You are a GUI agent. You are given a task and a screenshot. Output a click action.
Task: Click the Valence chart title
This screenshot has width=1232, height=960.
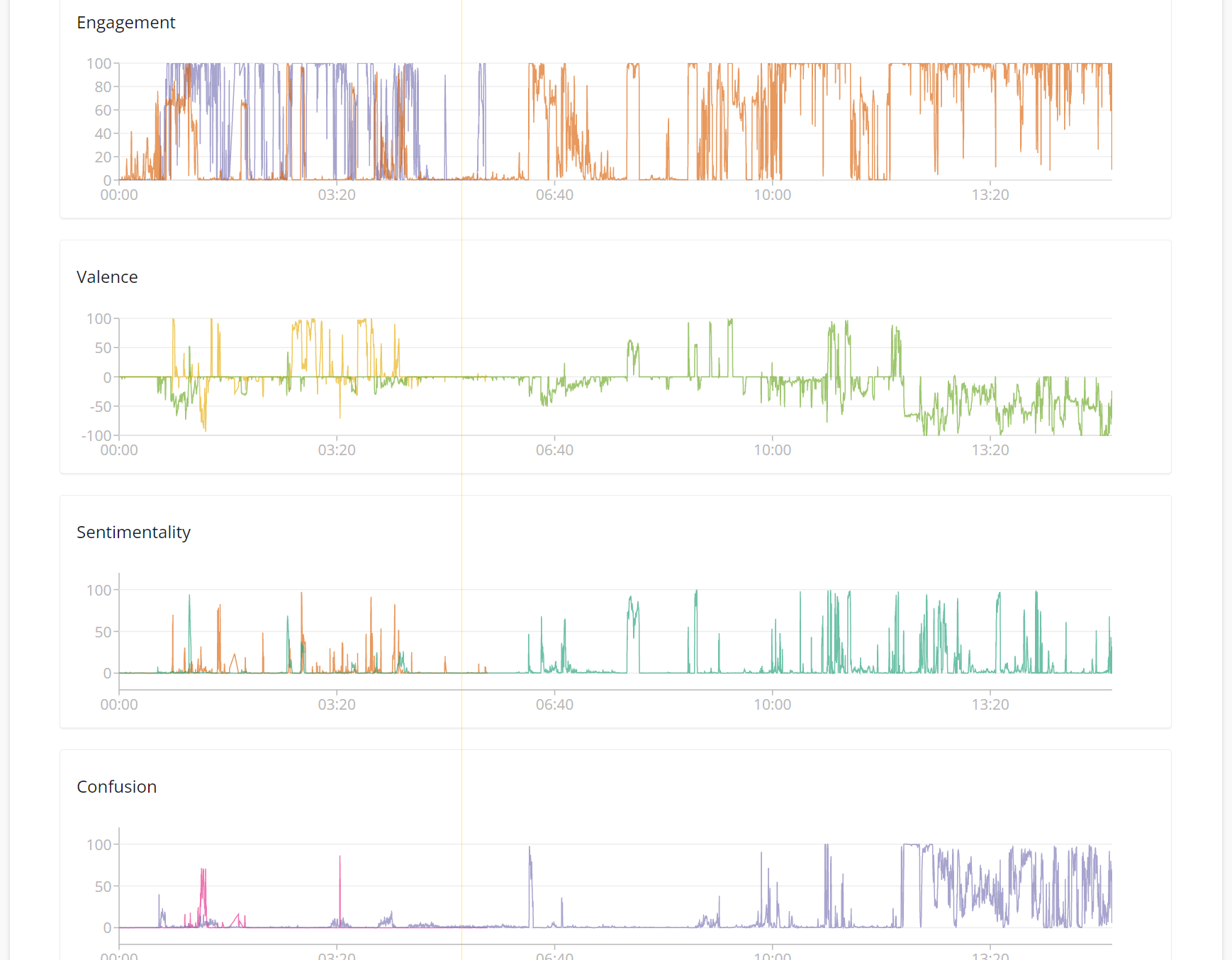[x=107, y=277]
